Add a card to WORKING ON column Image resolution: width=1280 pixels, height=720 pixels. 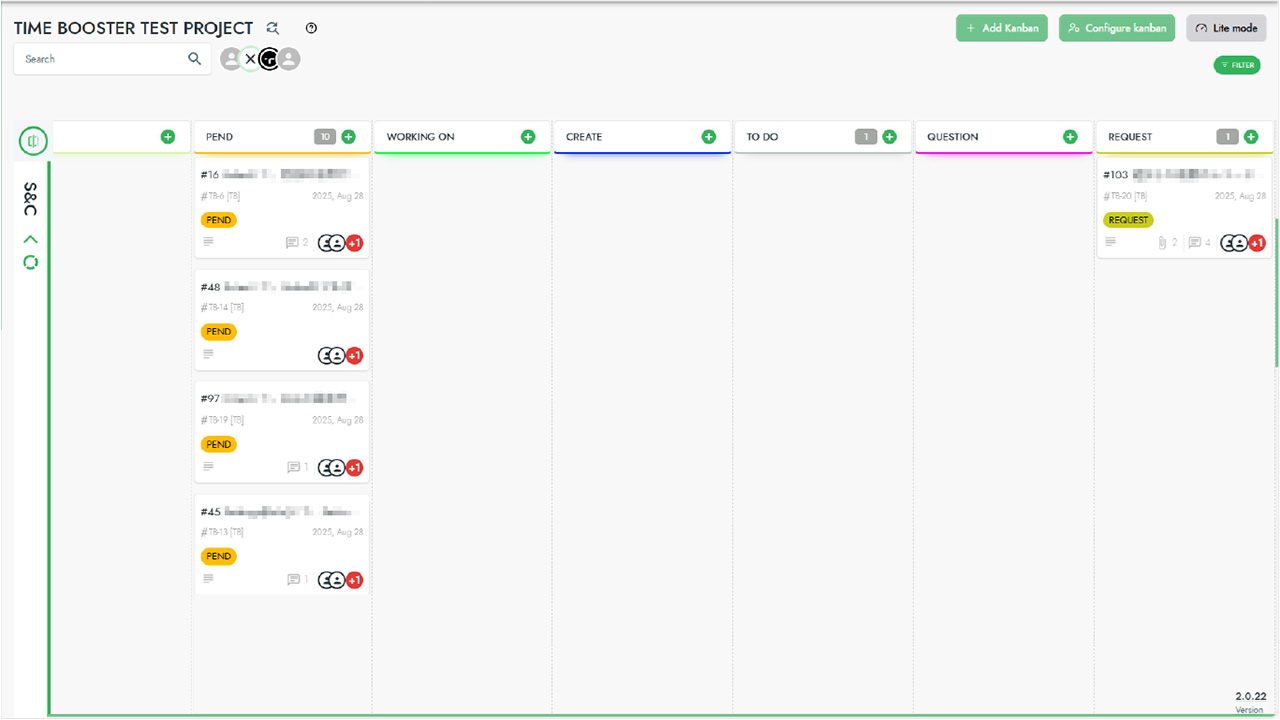tap(528, 137)
